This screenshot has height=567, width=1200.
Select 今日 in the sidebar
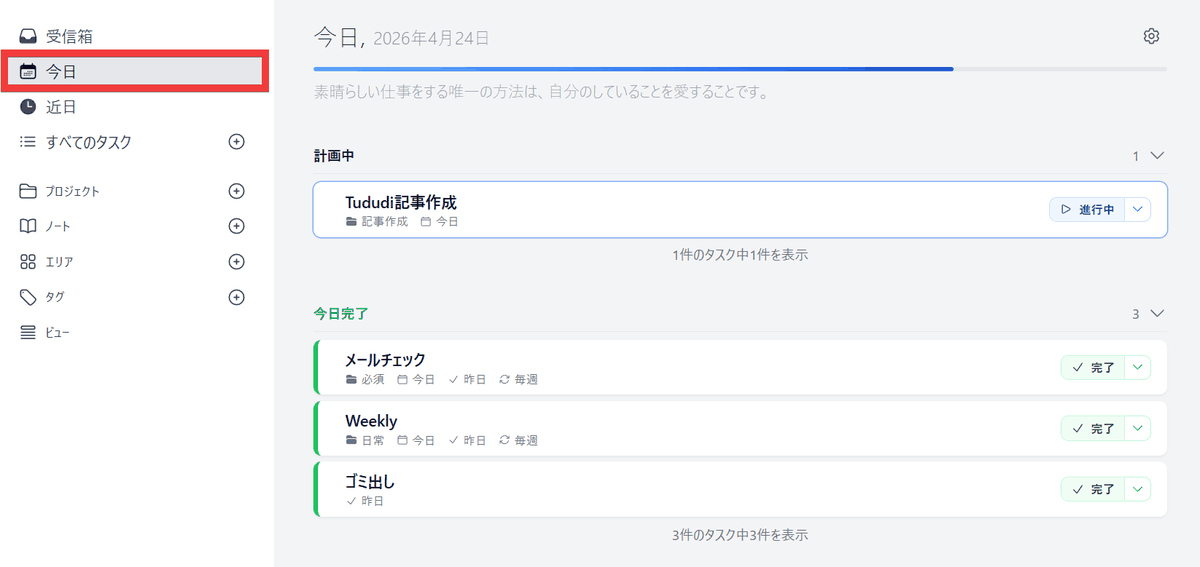point(62,72)
